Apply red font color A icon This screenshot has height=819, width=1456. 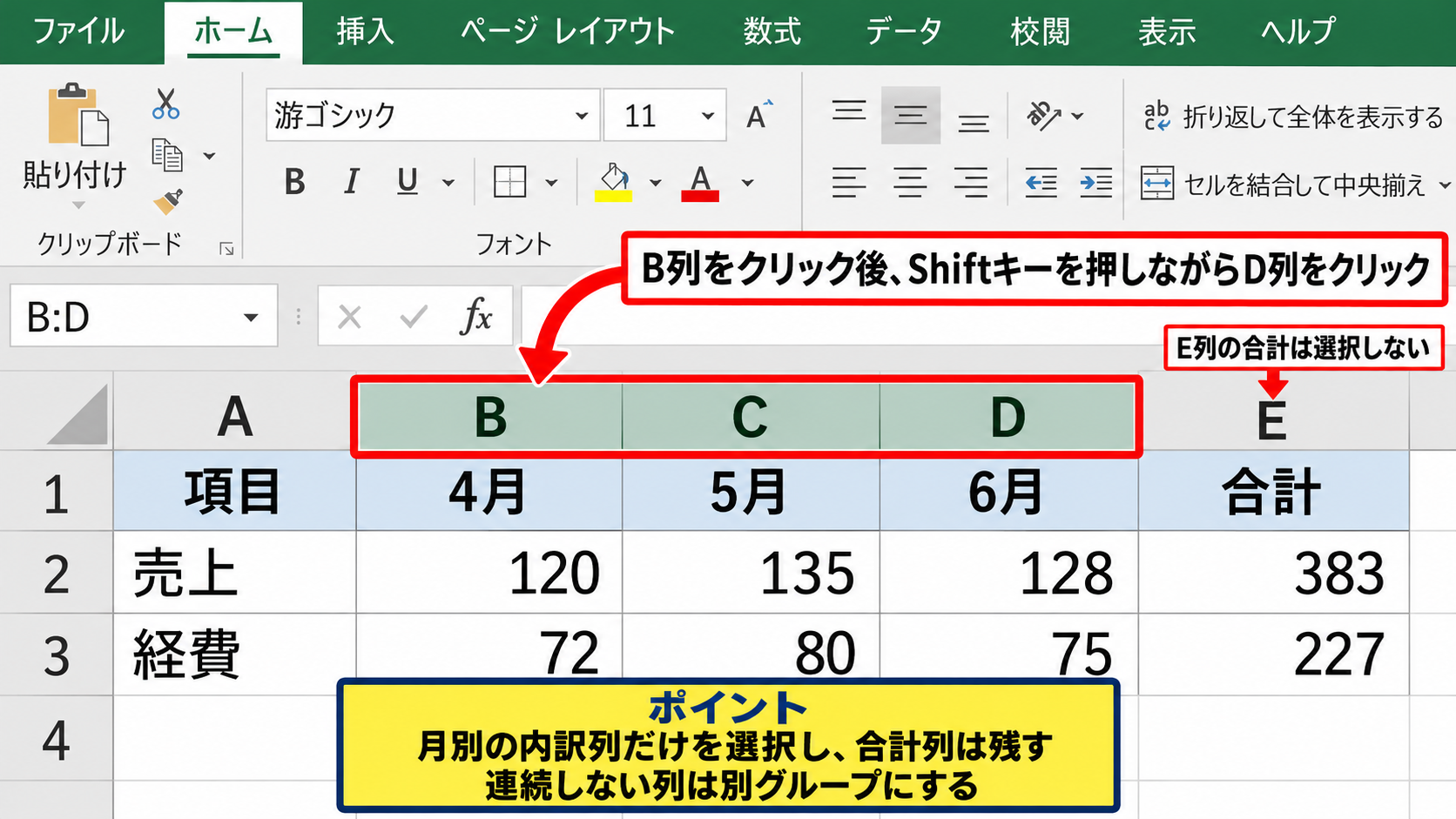click(700, 182)
